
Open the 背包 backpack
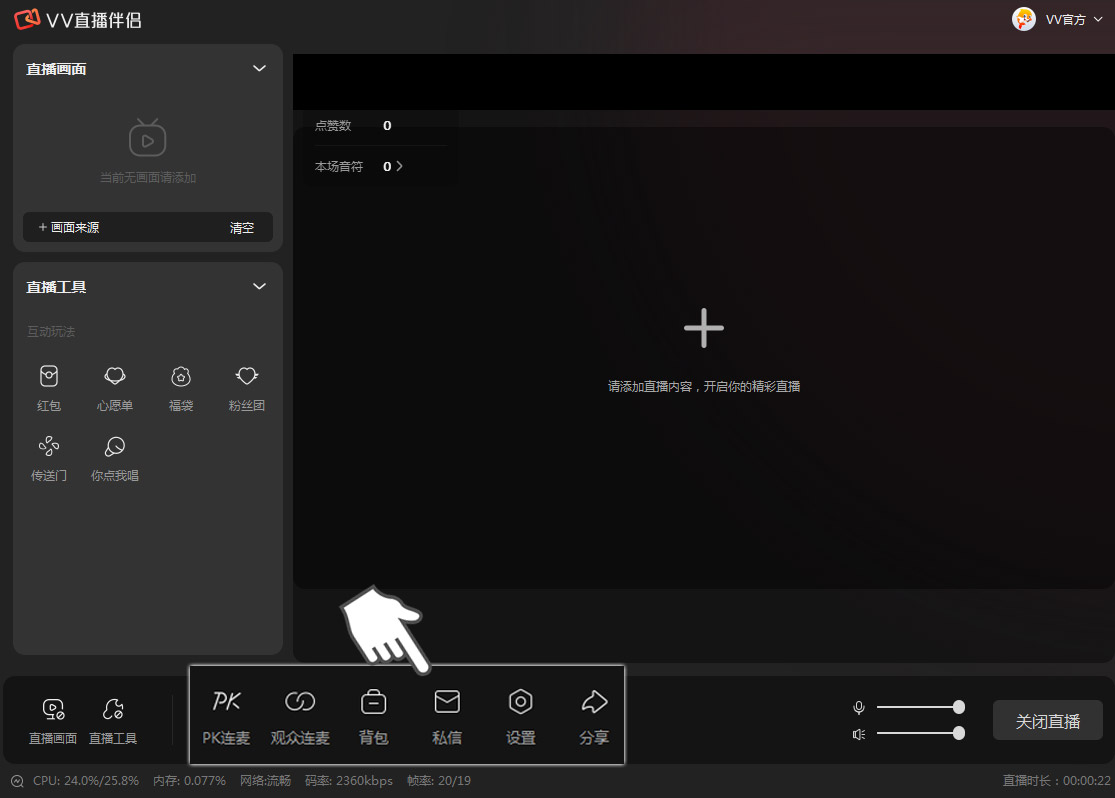click(x=373, y=715)
